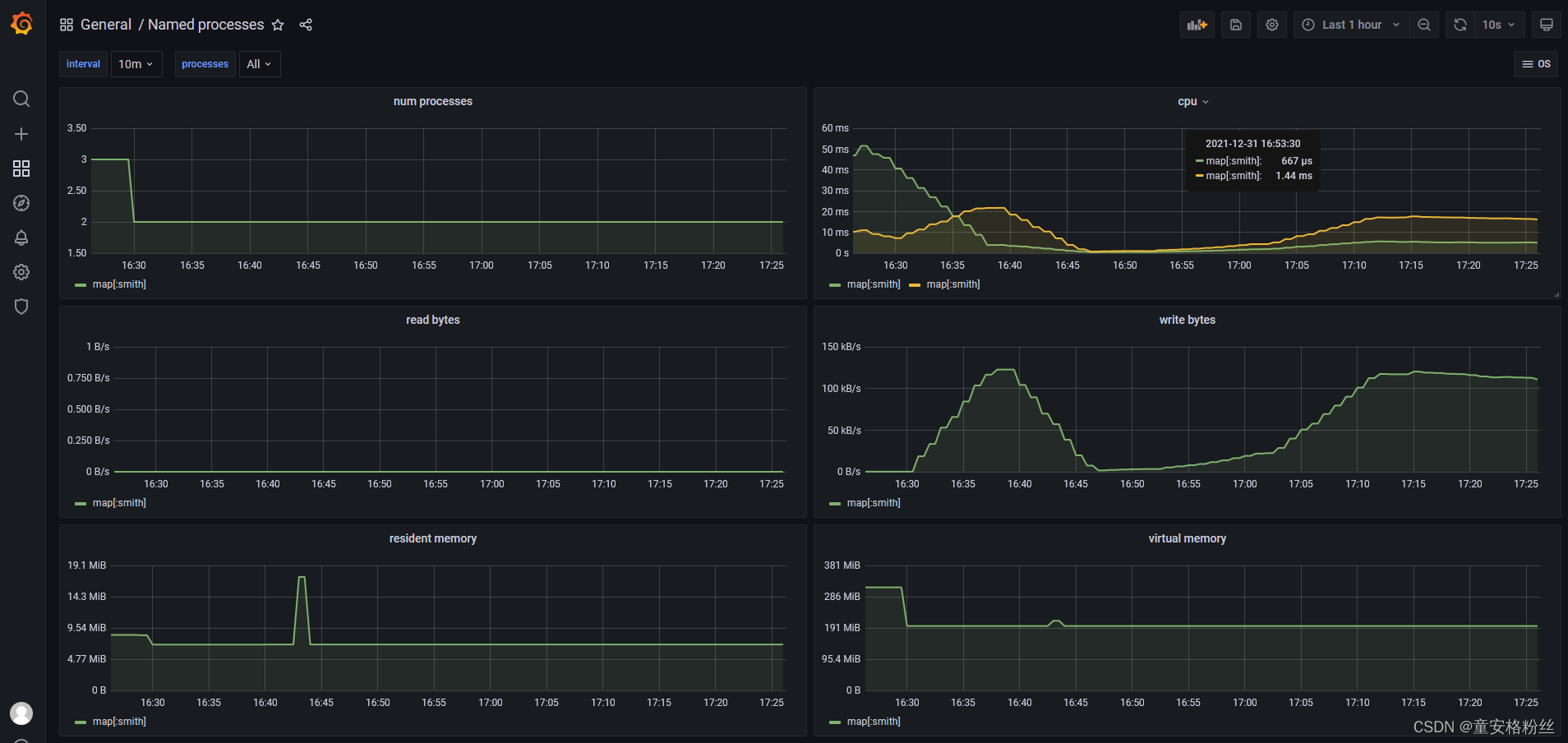Open the interval 10m dropdown
The width and height of the screenshot is (1568, 743).
tap(136, 63)
